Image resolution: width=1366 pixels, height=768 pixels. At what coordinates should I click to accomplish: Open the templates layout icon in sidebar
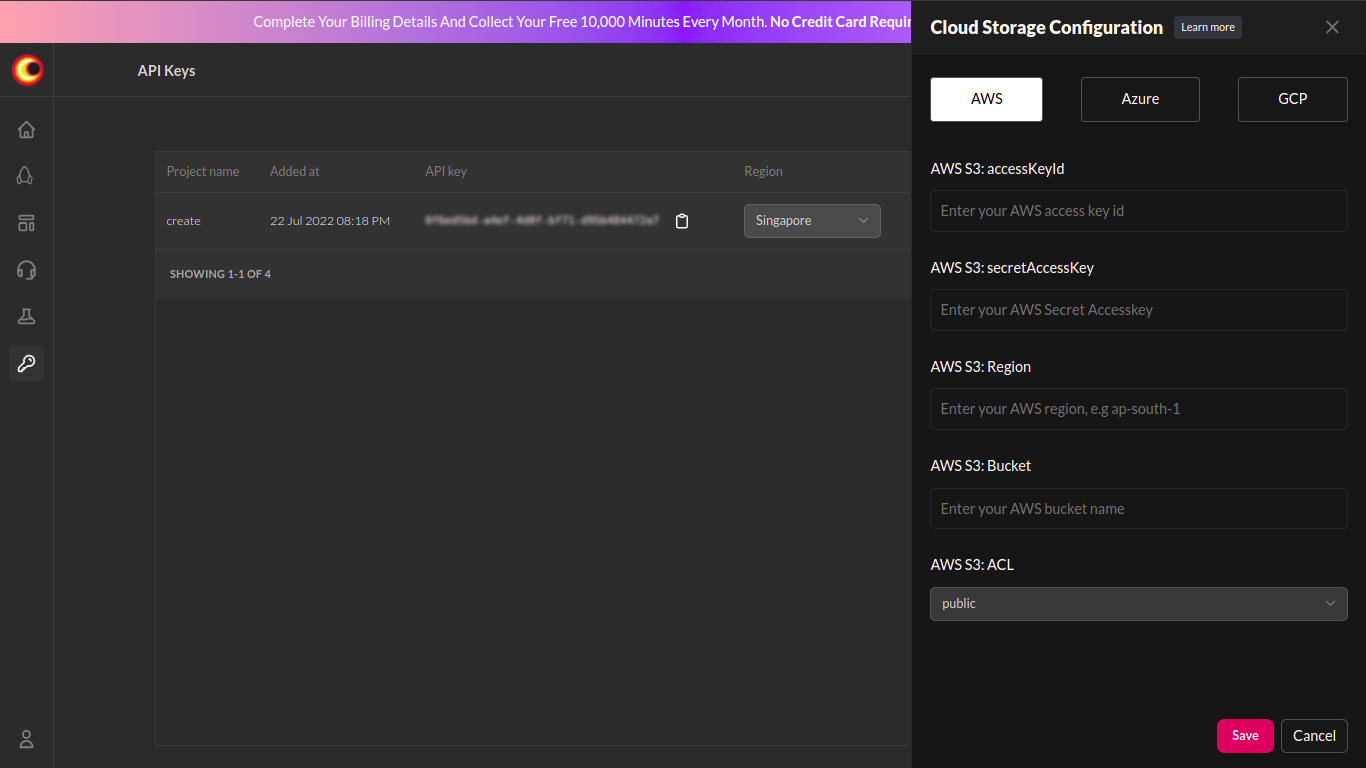point(27,223)
